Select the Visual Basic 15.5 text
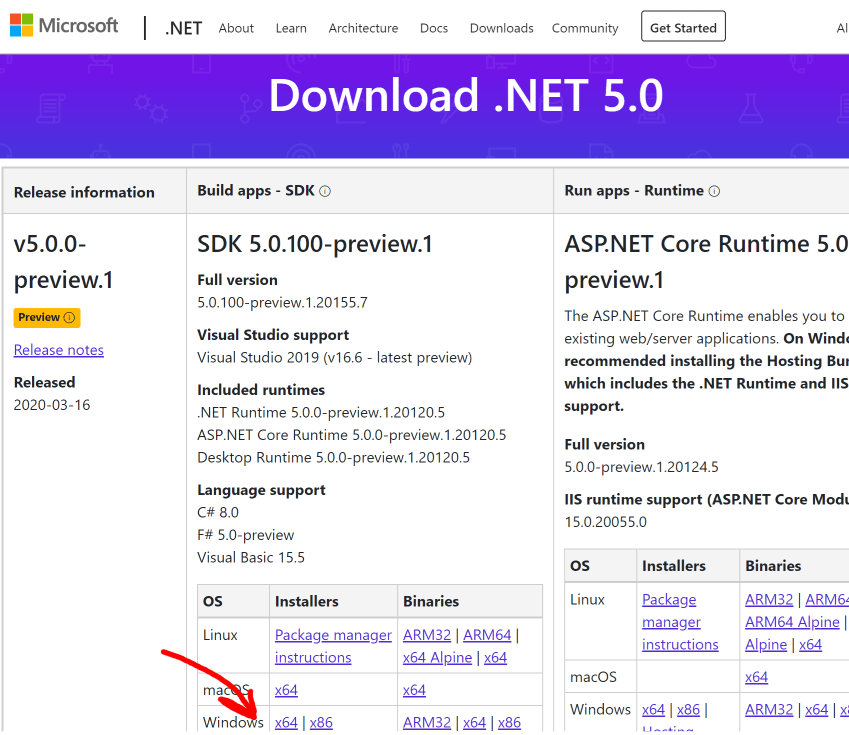The height and width of the screenshot is (735, 849). 251,557
